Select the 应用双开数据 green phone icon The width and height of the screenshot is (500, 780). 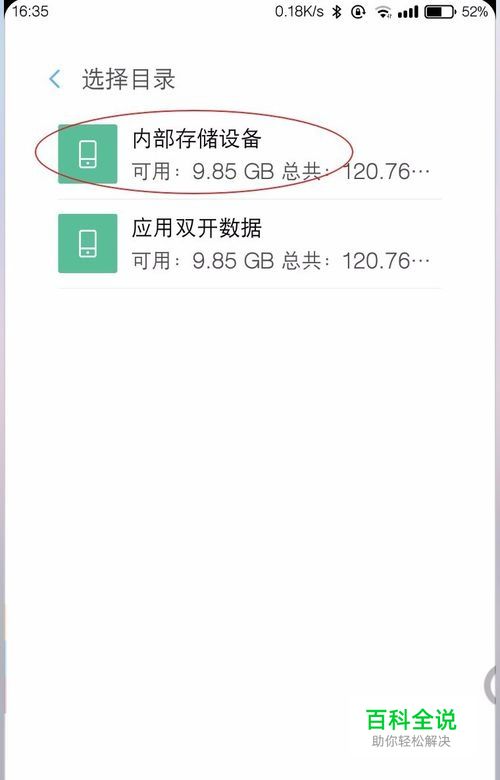point(88,243)
